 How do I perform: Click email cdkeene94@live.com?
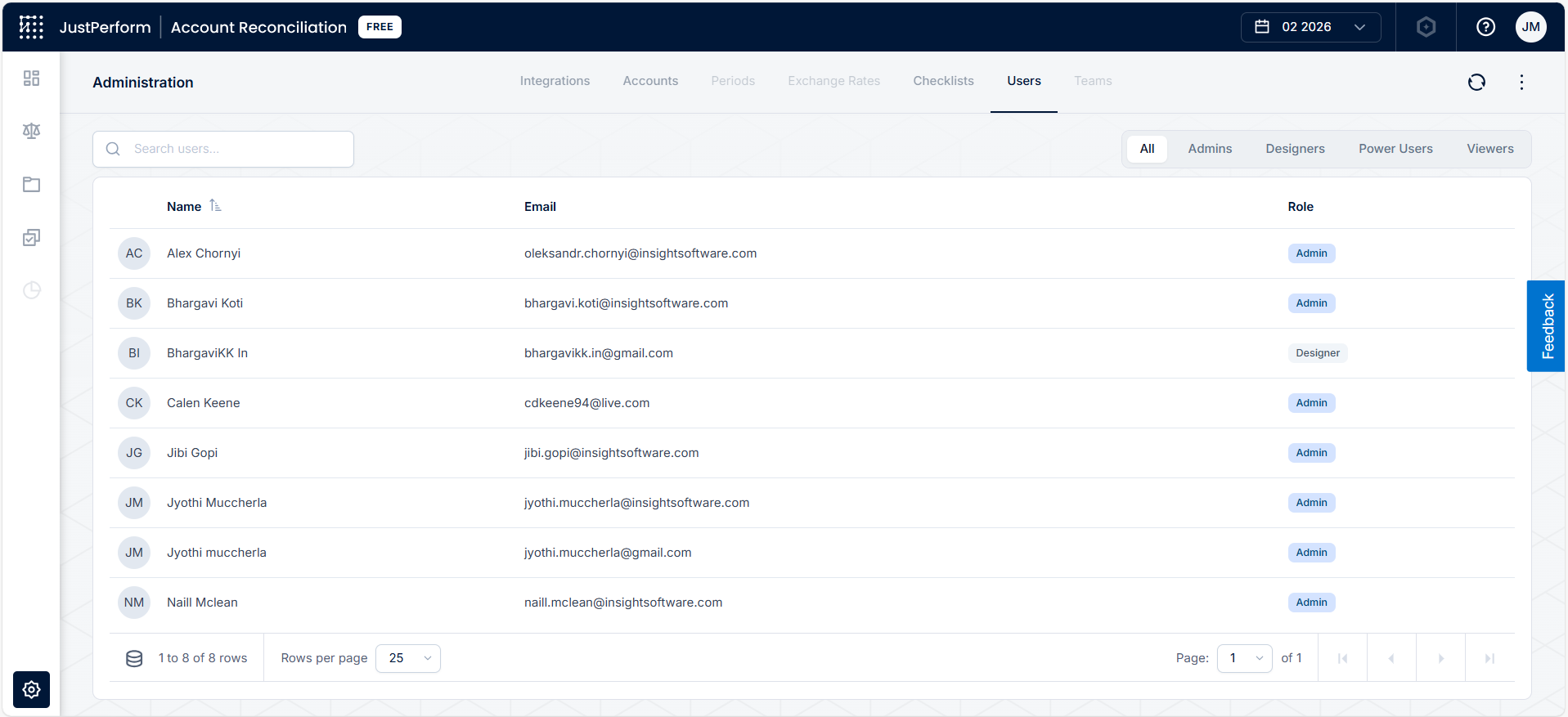(x=586, y=403)
